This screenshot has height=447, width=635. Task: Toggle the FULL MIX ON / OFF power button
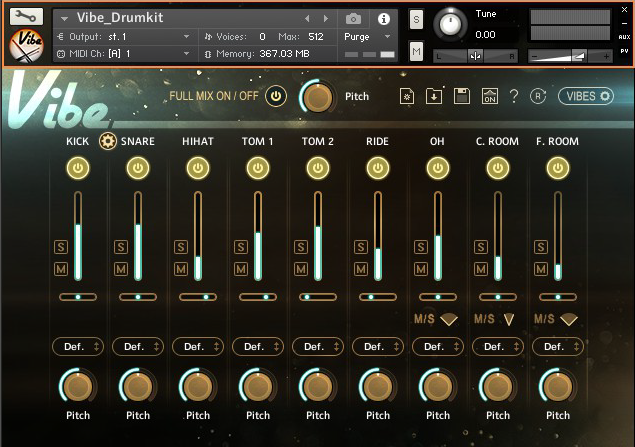(x=276, y=96)
